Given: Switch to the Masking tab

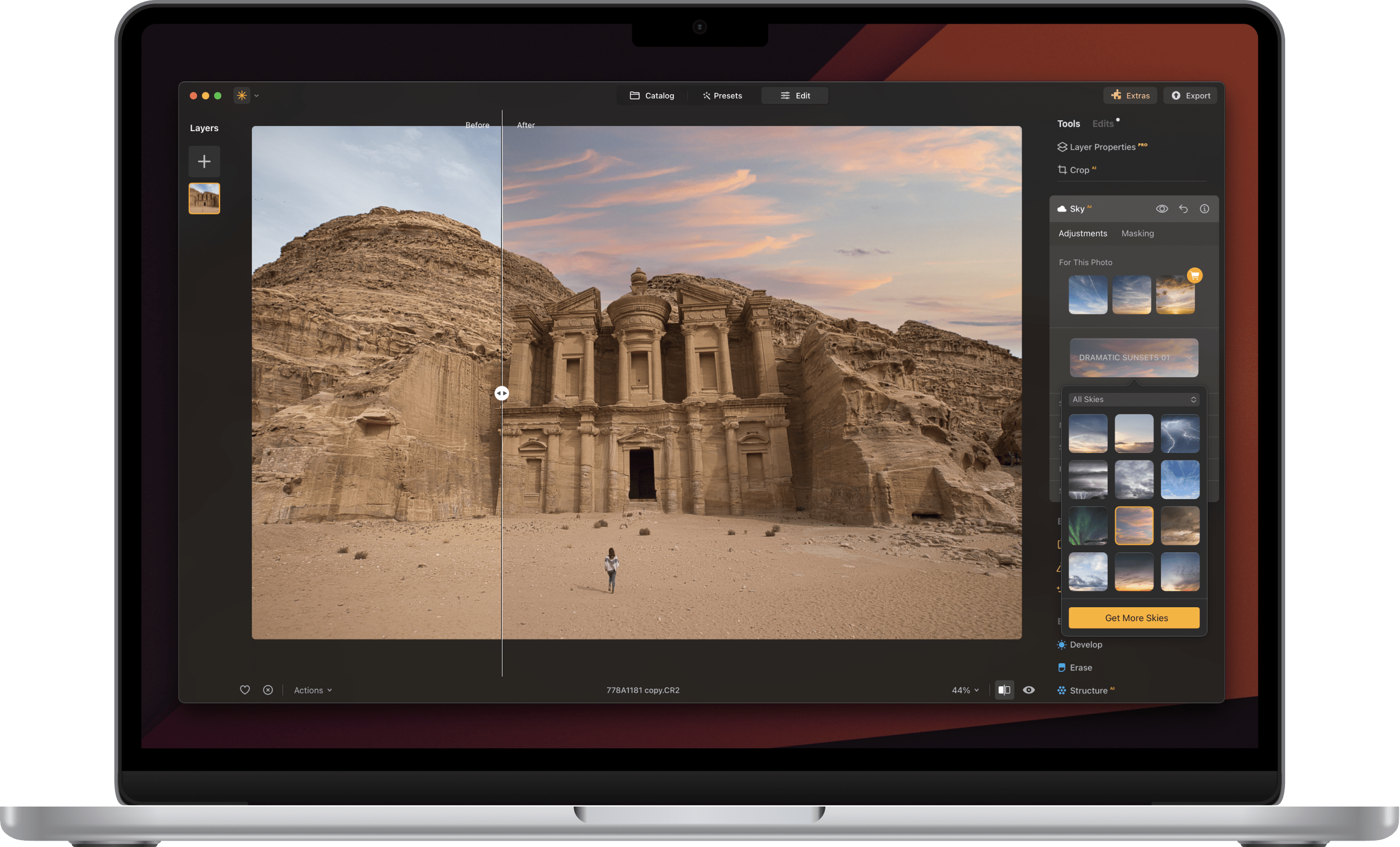Looking at the screenshot, I should click(x=1137, y=233).
